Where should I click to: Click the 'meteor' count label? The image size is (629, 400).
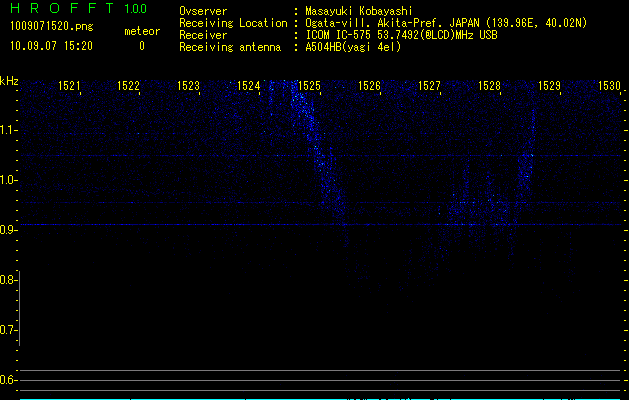pyautogui.click(x=142, y=31)
